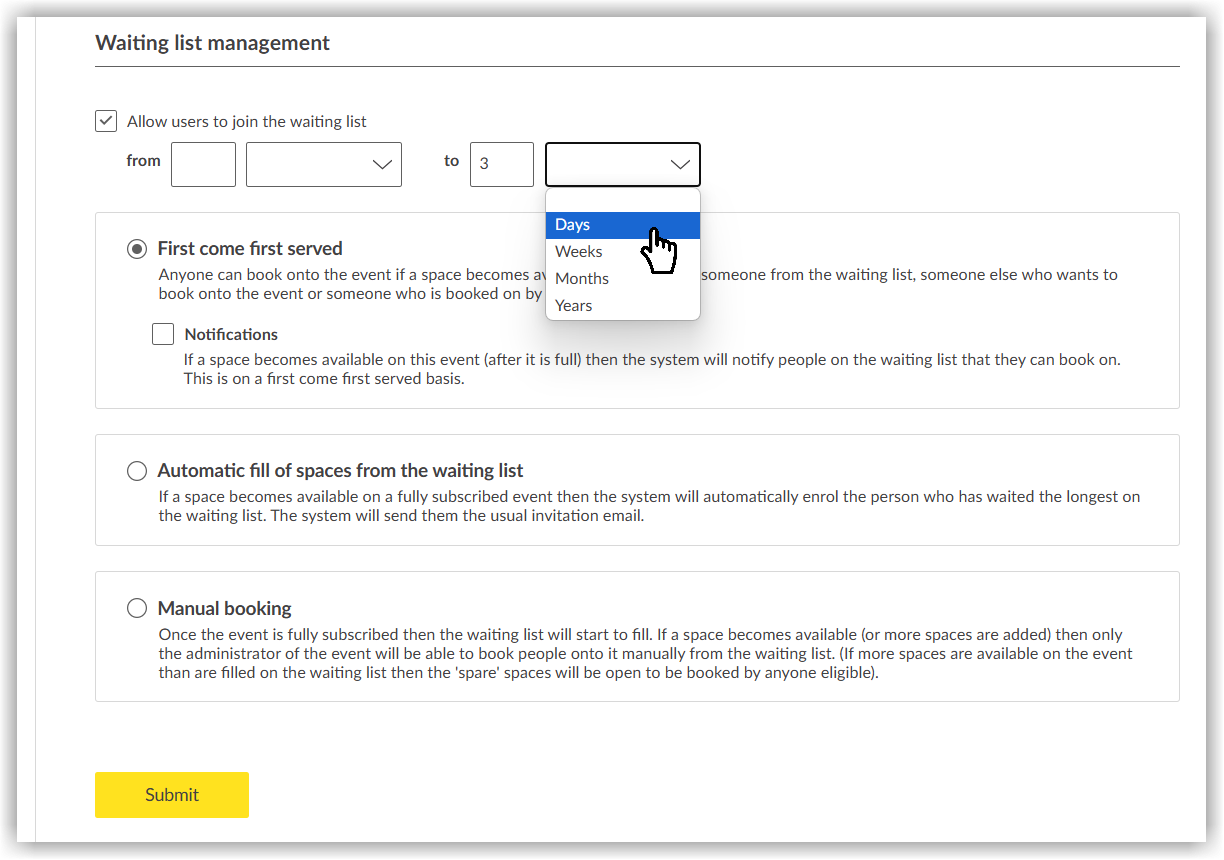Select the Automatic fill of spaces radio button
This screenshot has width=1224, height=860.
tap(137, 471)
